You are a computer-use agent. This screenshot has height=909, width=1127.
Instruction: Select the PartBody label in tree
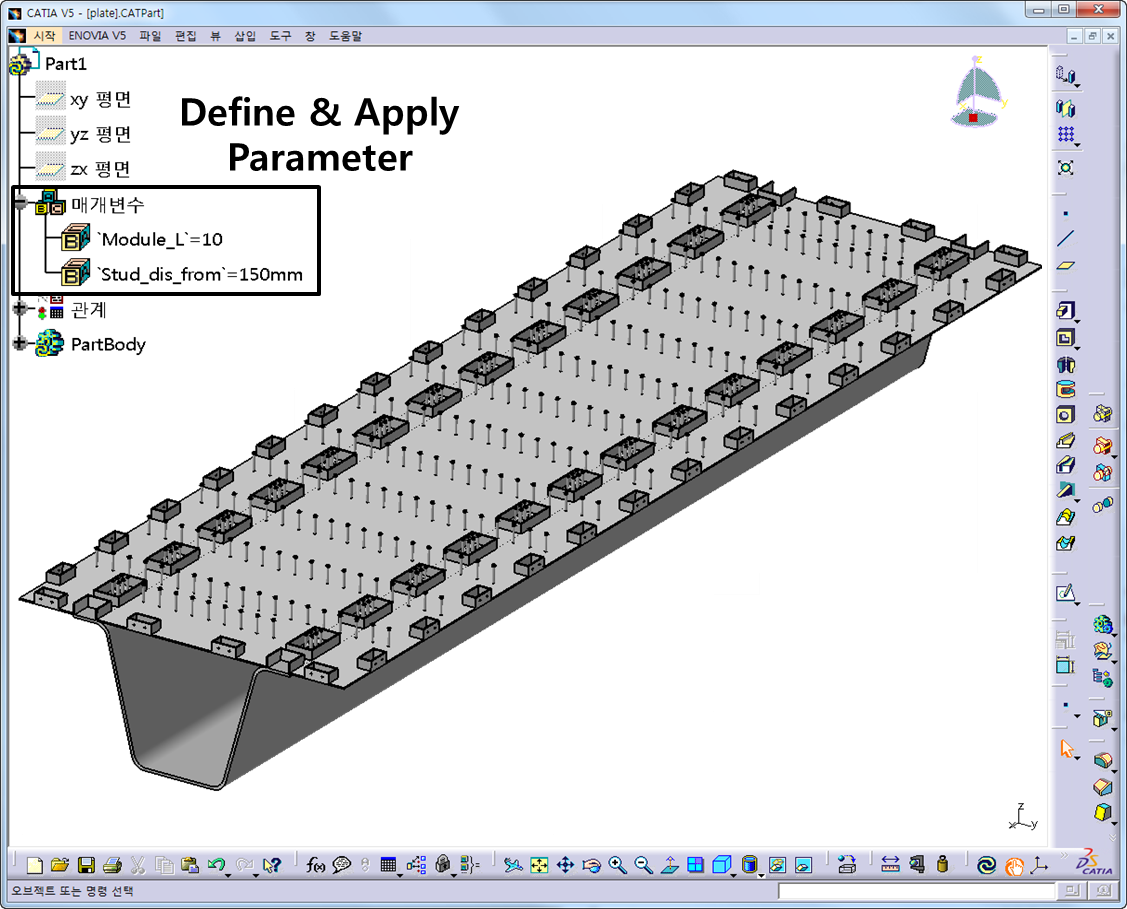109,344
